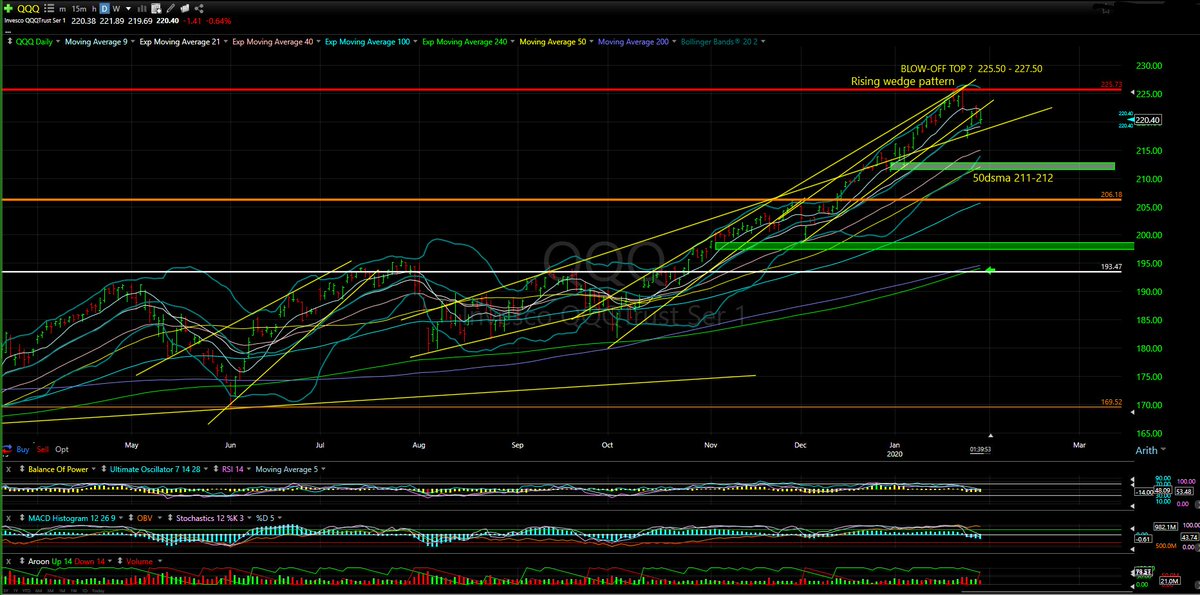The height and width of the screenshot is (595, 1200).
Task: Click move arrows beside Ultimate Oscillator
Action: [x=103, y=469]
